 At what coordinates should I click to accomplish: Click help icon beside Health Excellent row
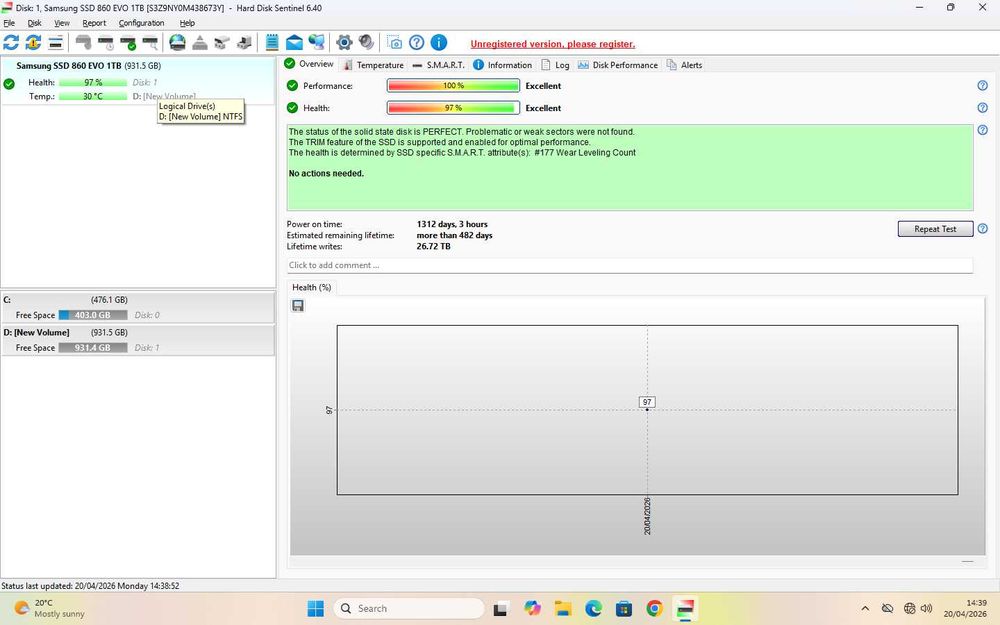(983, 108)
